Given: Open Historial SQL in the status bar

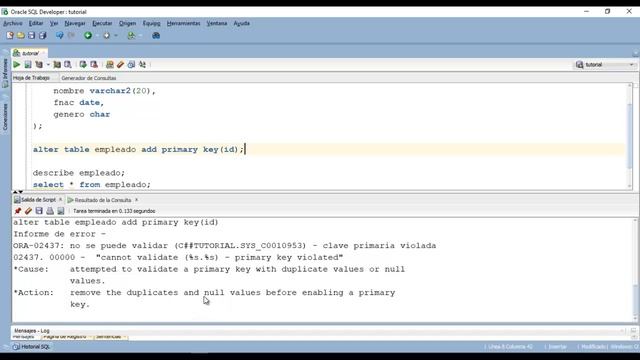Looking at the screenshot, I should 31,347.
